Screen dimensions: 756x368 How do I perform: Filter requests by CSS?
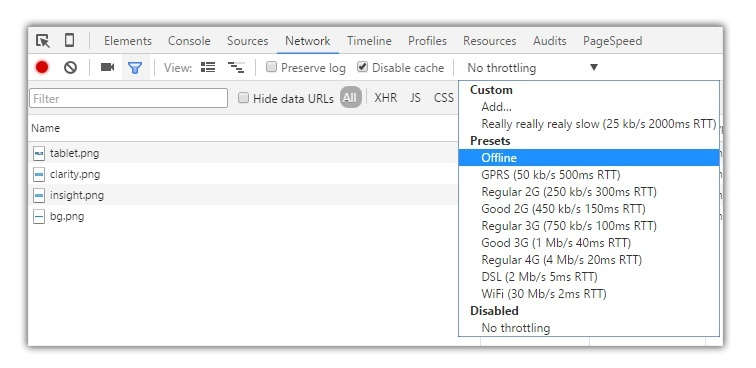[444, 98]
